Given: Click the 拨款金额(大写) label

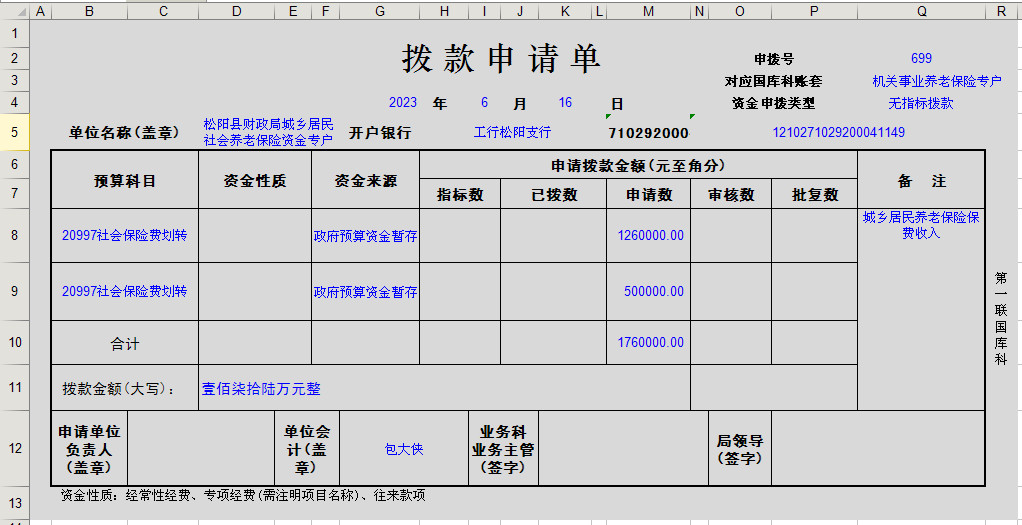Looking at the screenshot, I should tap(121, 389).
